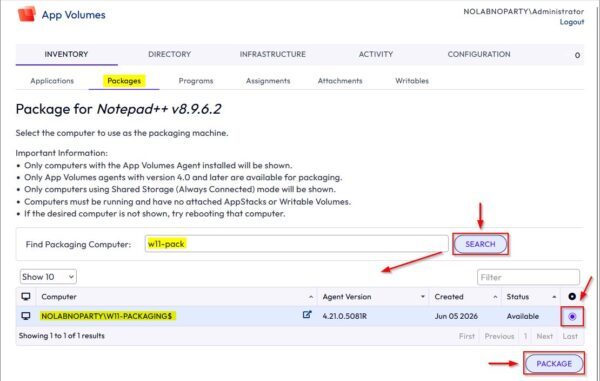Click the Filter input box
This screenshot has height=381, width=600.
coord(528,277)
